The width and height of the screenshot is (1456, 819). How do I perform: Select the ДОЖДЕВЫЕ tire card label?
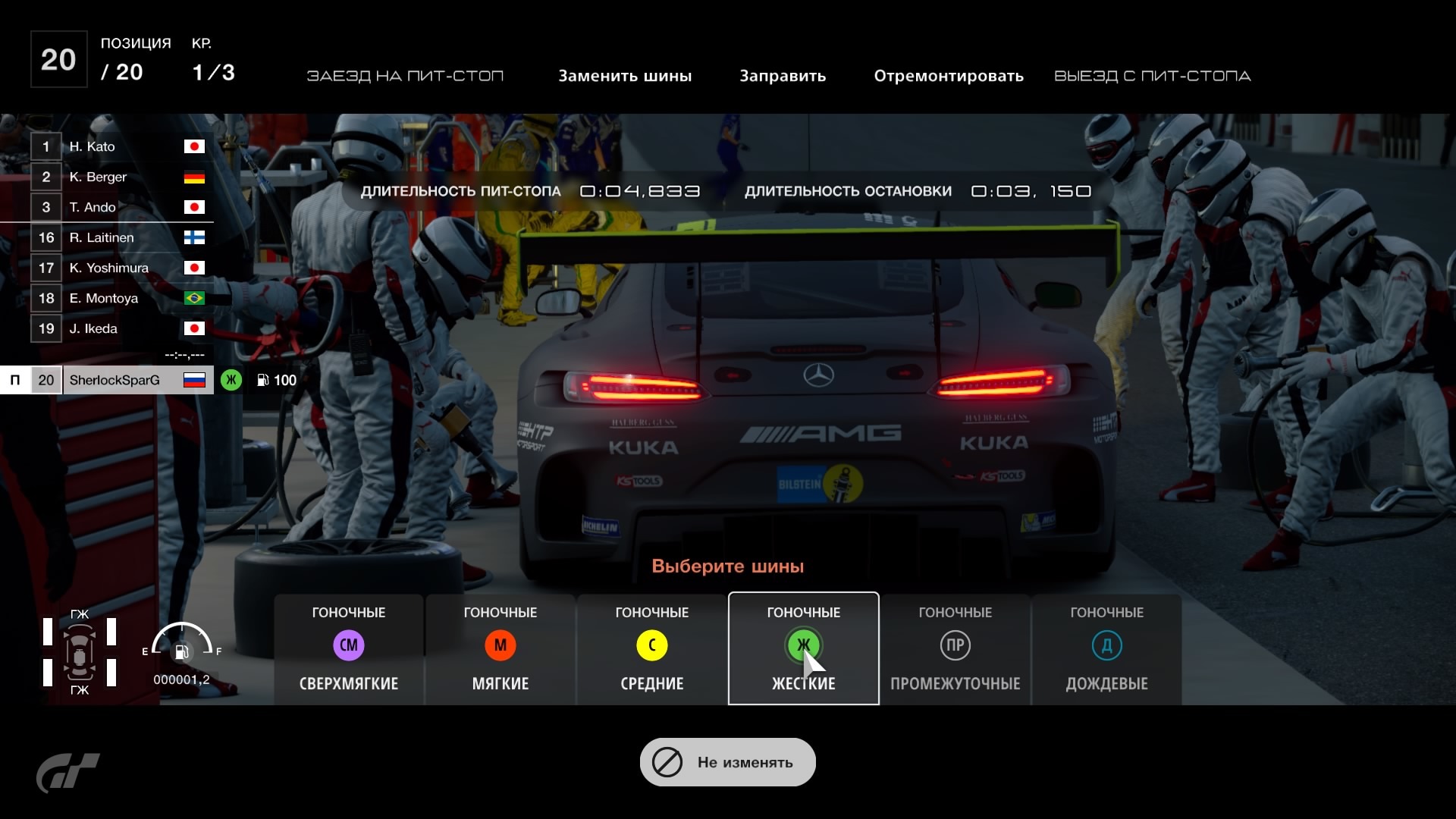1107,683
